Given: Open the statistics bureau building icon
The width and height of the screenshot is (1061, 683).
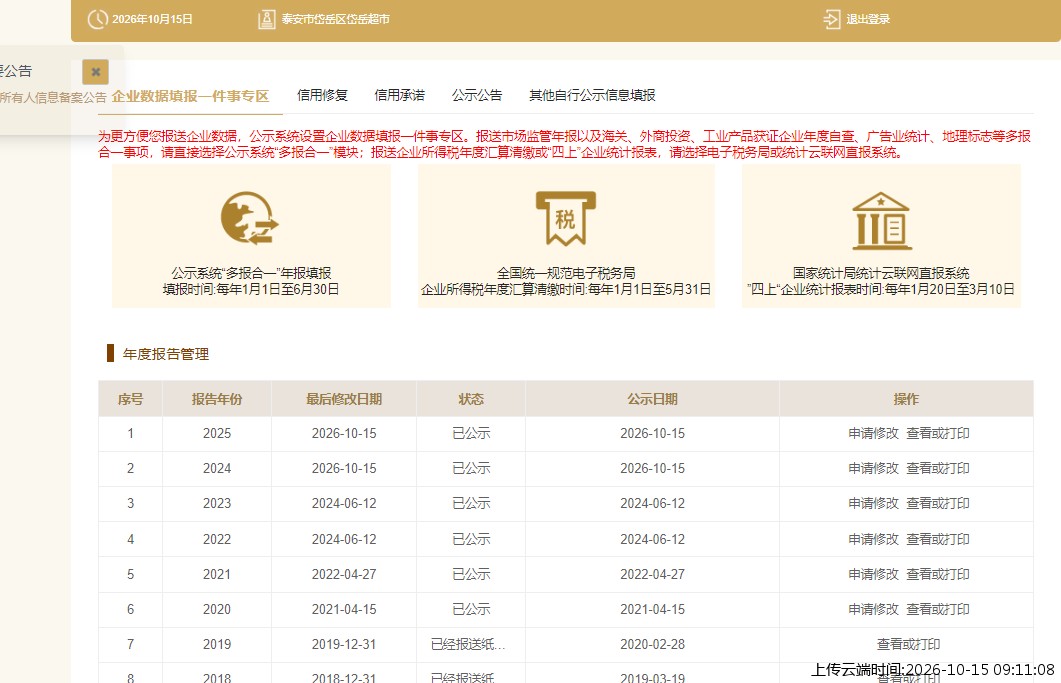Looking at the screenshot, I should [881, 221].
